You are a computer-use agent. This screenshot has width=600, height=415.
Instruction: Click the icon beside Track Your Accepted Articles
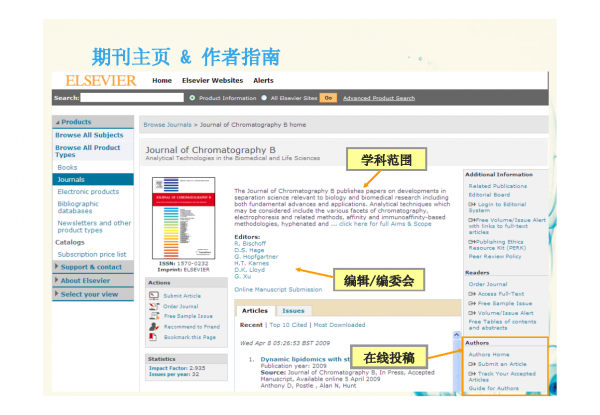(472, 374)
